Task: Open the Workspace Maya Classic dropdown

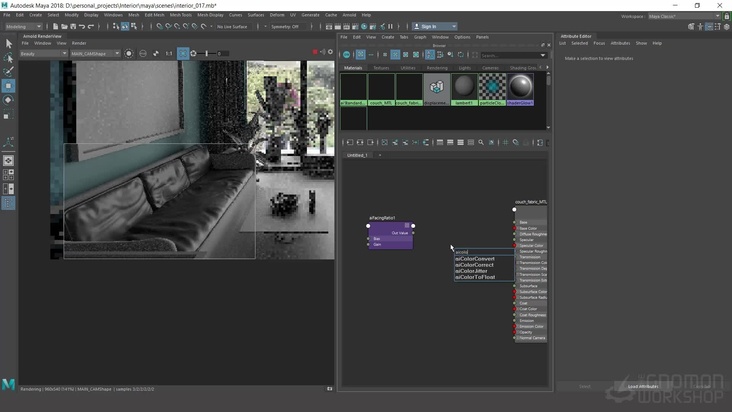Action: (684, 16)
